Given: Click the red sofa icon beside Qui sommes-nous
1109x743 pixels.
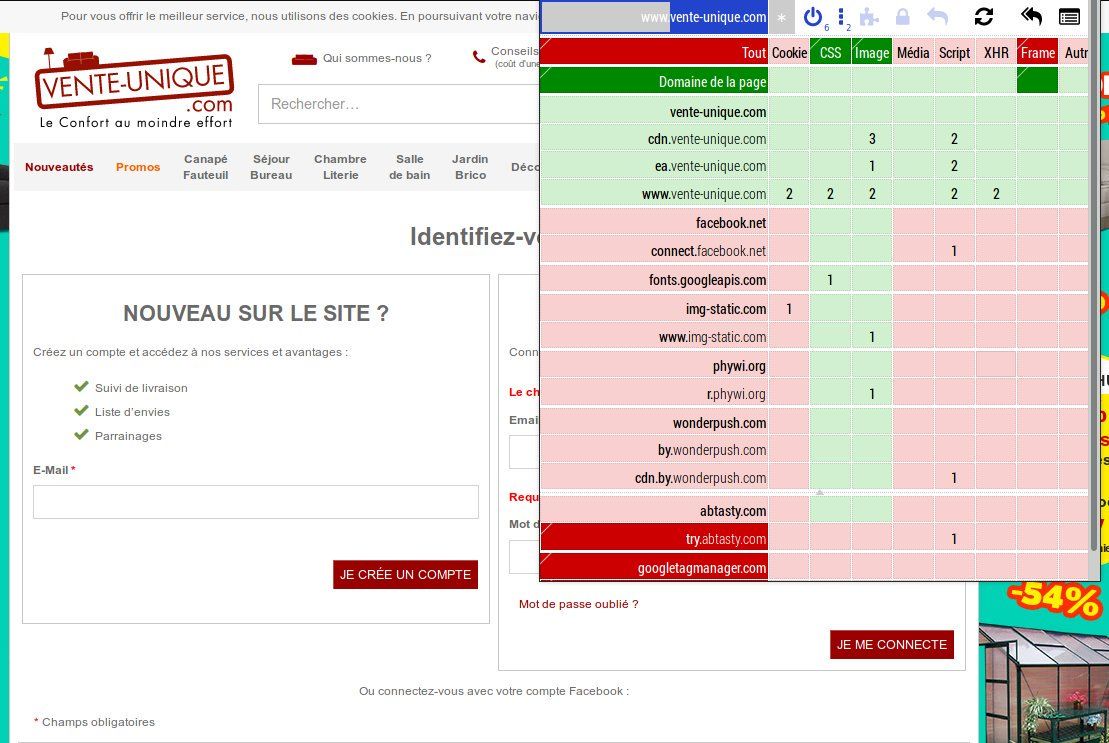Looking at the screenshot, I should click(x=304, y=58).
